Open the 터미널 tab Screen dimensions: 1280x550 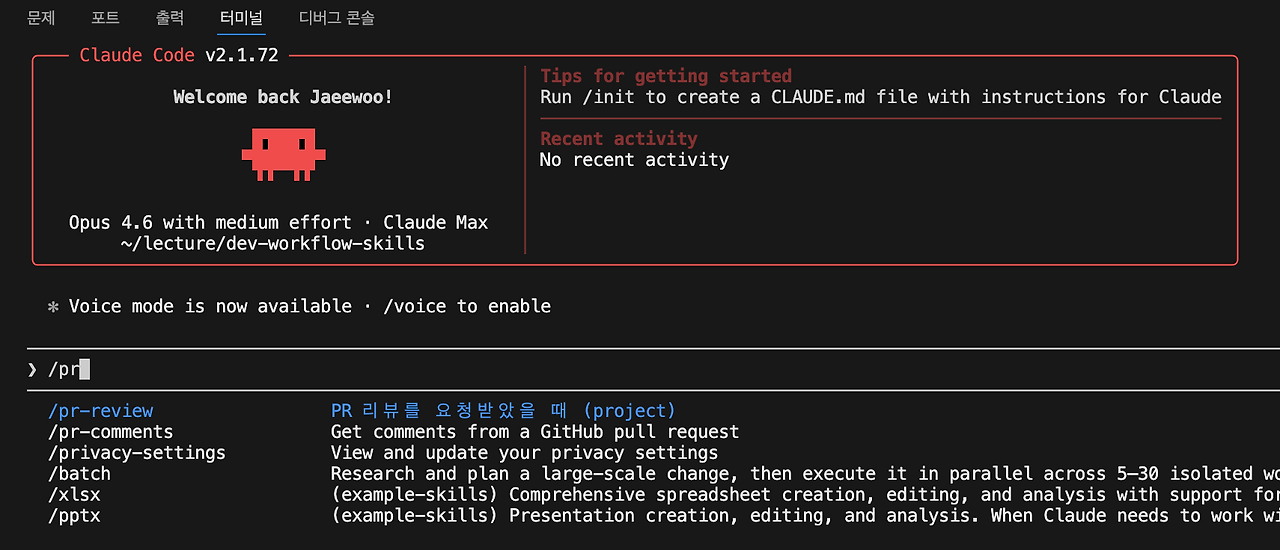click(241, 17)
